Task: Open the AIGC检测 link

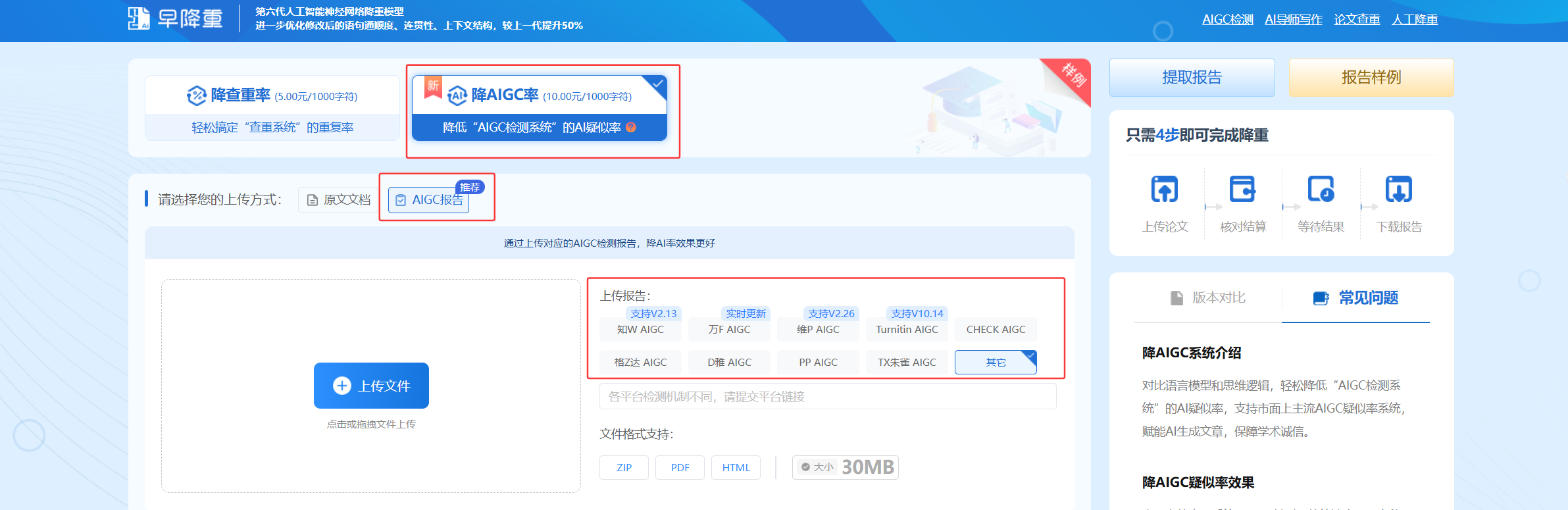Action: (x=1228, y=20)
